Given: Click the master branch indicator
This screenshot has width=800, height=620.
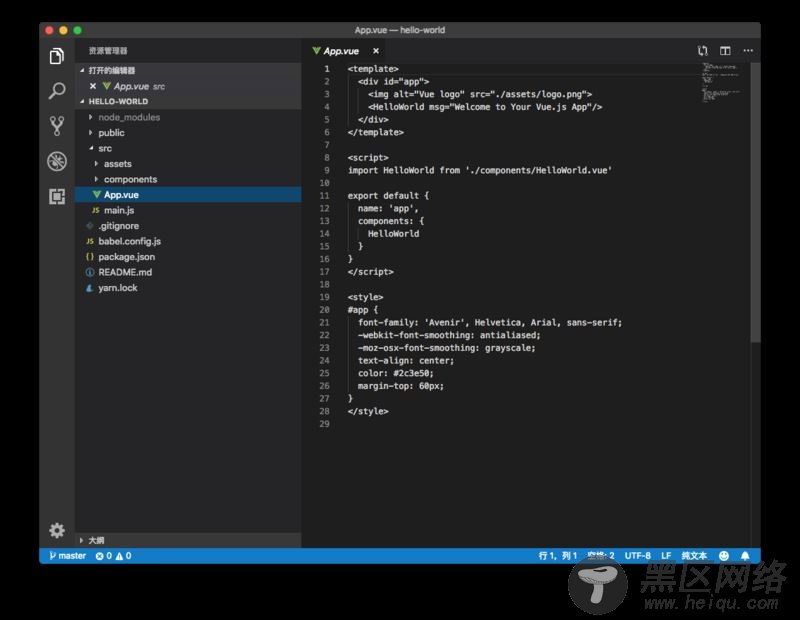Looking at the screenshot, I should click(67, 556).
